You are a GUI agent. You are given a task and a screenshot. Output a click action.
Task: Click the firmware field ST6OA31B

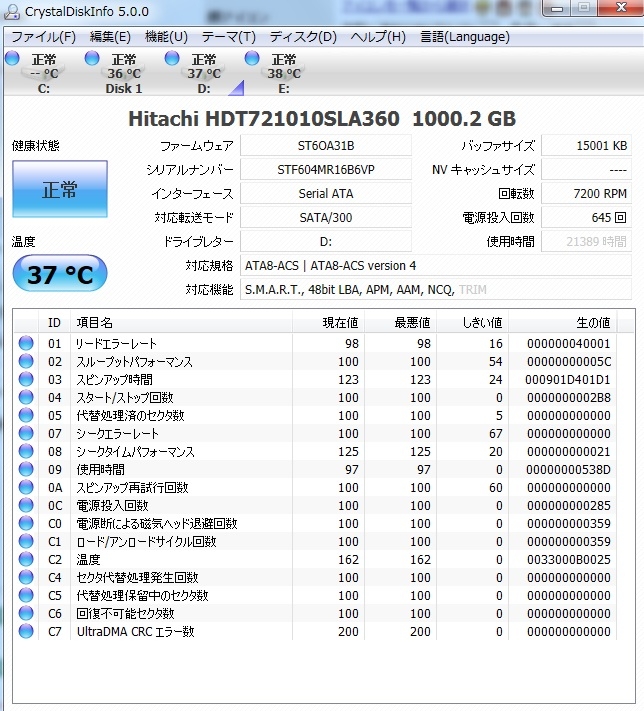click(326, 146)
